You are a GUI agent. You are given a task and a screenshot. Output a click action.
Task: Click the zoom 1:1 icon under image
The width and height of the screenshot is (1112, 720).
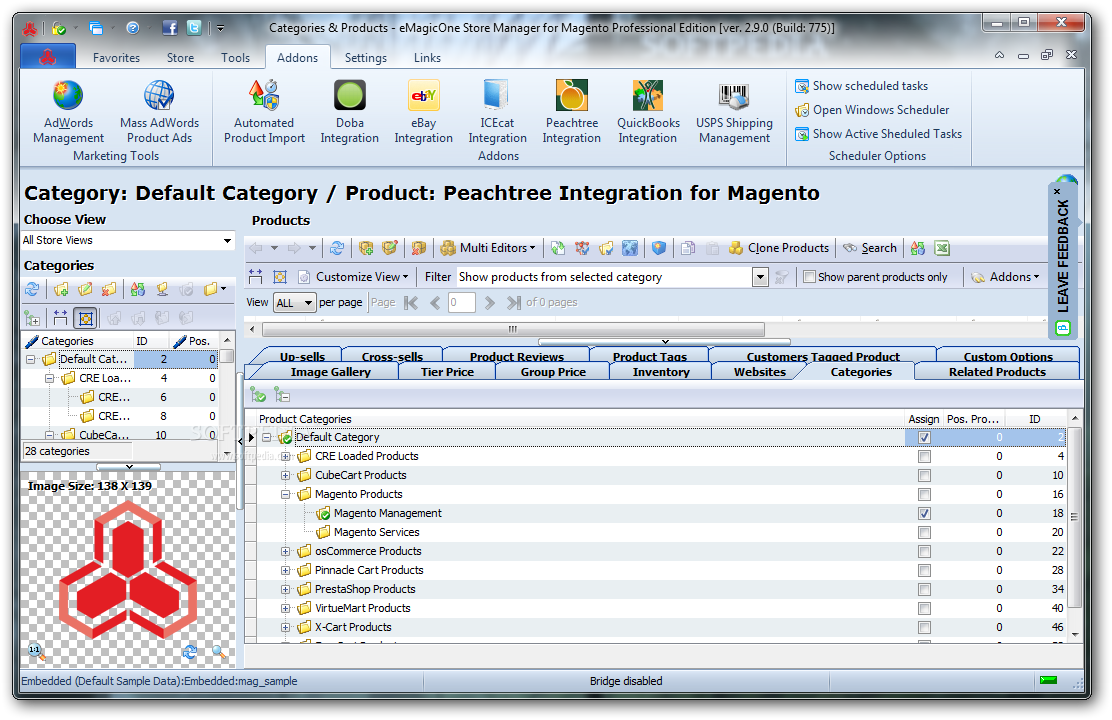pyautogui.click(x=35, y=651)
